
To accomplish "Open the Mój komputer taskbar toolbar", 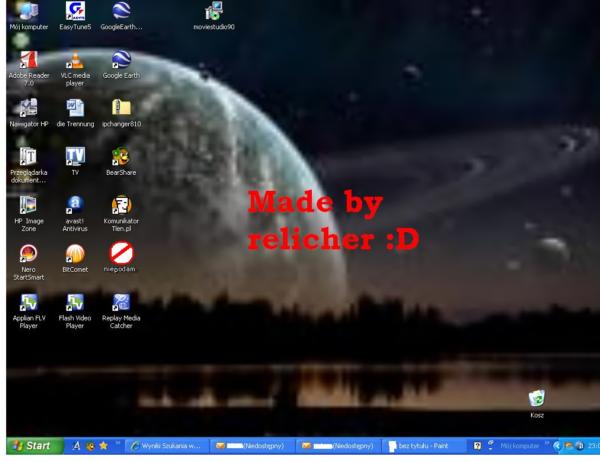I will 519,446.
